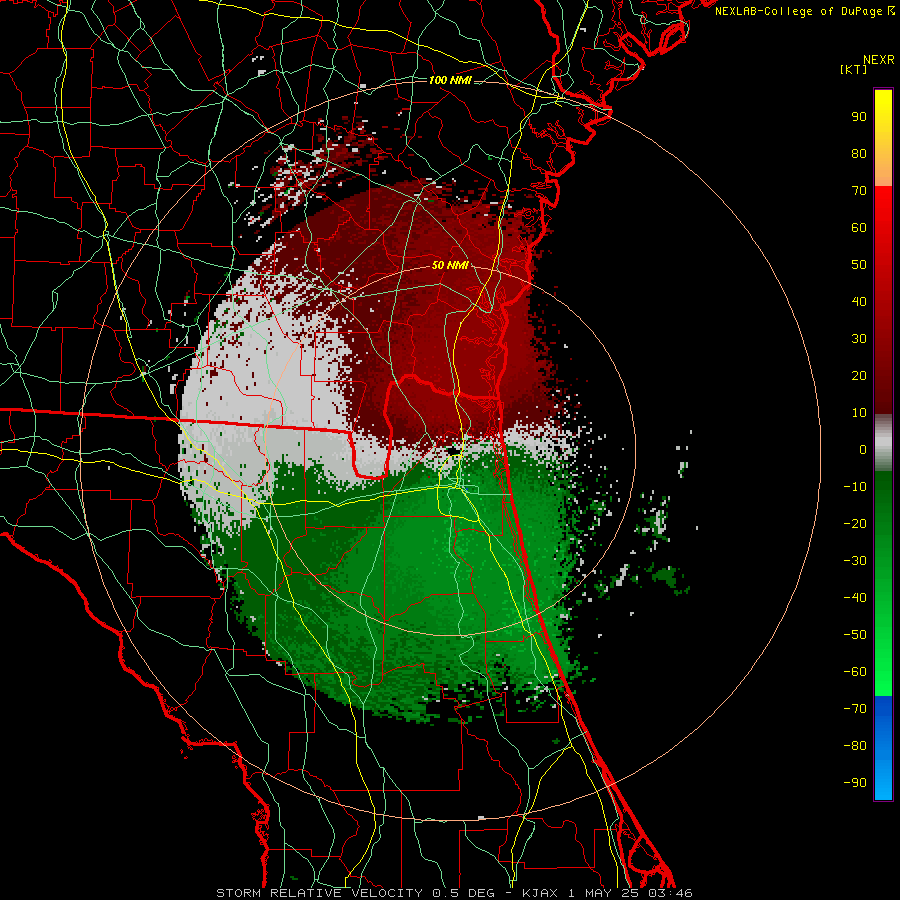The height and width of the screenshot is (900, 900).
Task: Pick the blue bottom segment of the velocity color bar
Action: pos(883,748)
